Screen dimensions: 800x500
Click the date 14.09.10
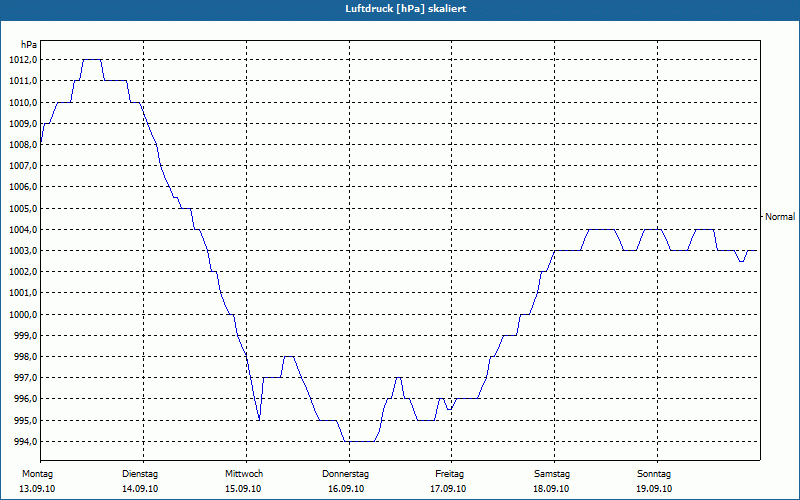coord(140,489)
